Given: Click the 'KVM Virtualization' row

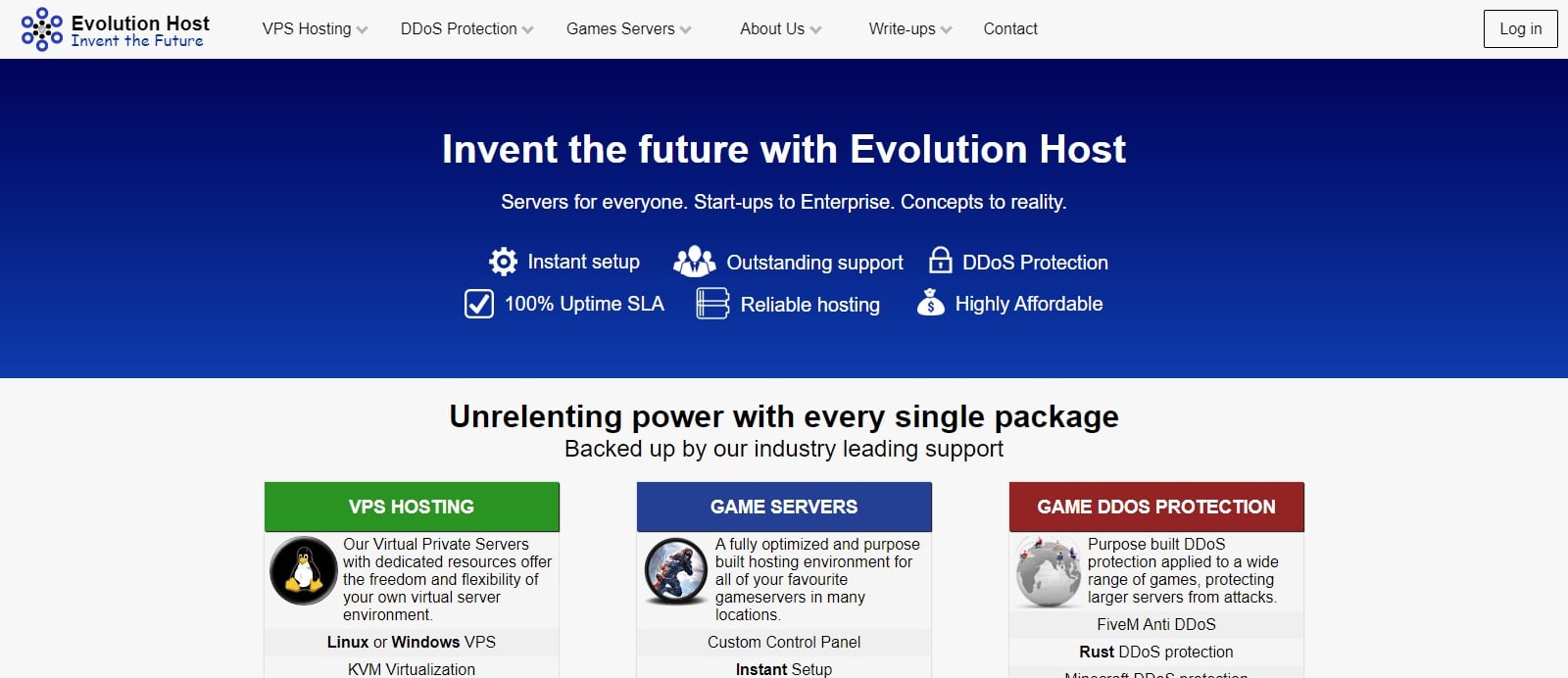Looking at the screenshot, I should pos(412,669).
